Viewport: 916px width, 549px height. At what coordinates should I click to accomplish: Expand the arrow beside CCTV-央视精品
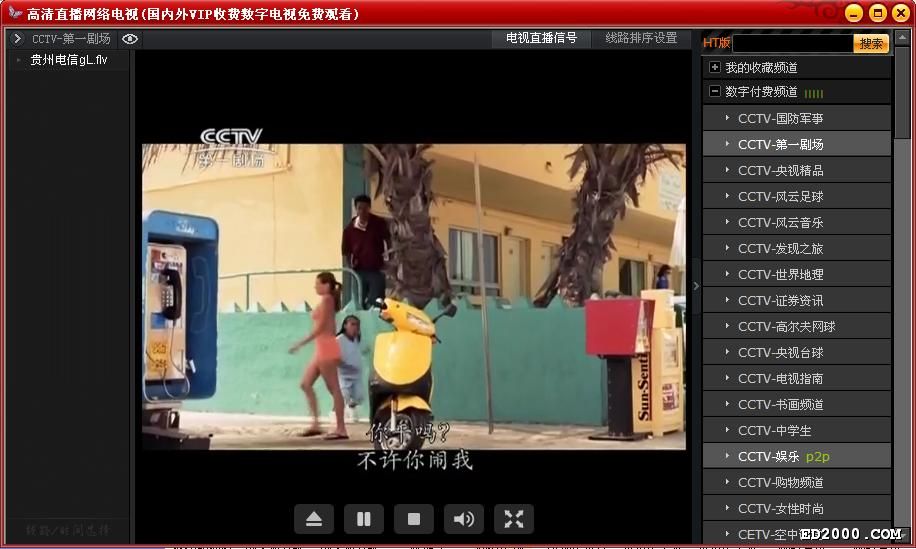[x=727, y=170]
